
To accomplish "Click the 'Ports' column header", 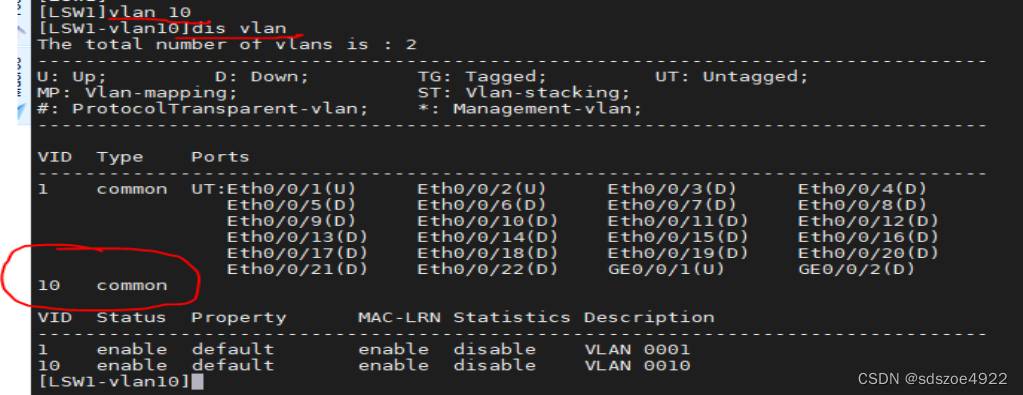I will (220, 157).
